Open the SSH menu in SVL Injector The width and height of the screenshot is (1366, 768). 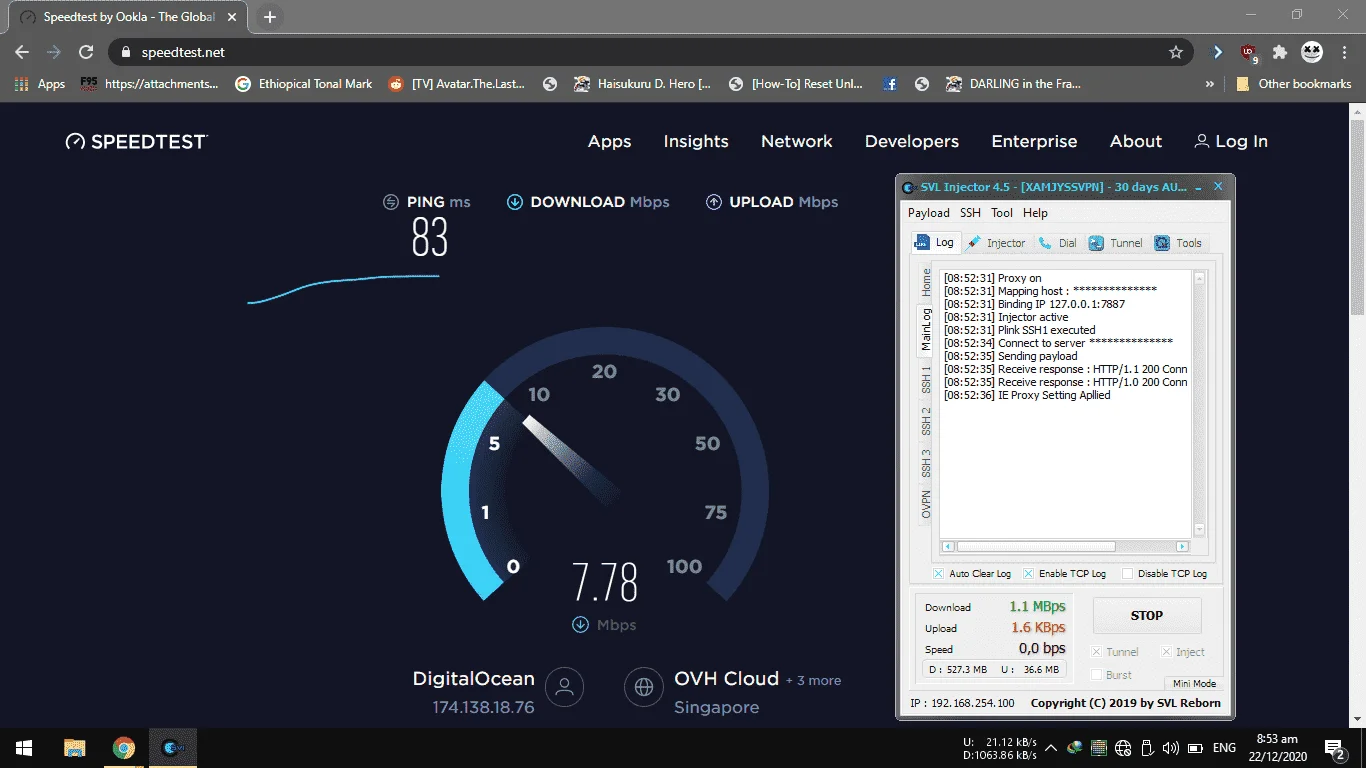970,213
